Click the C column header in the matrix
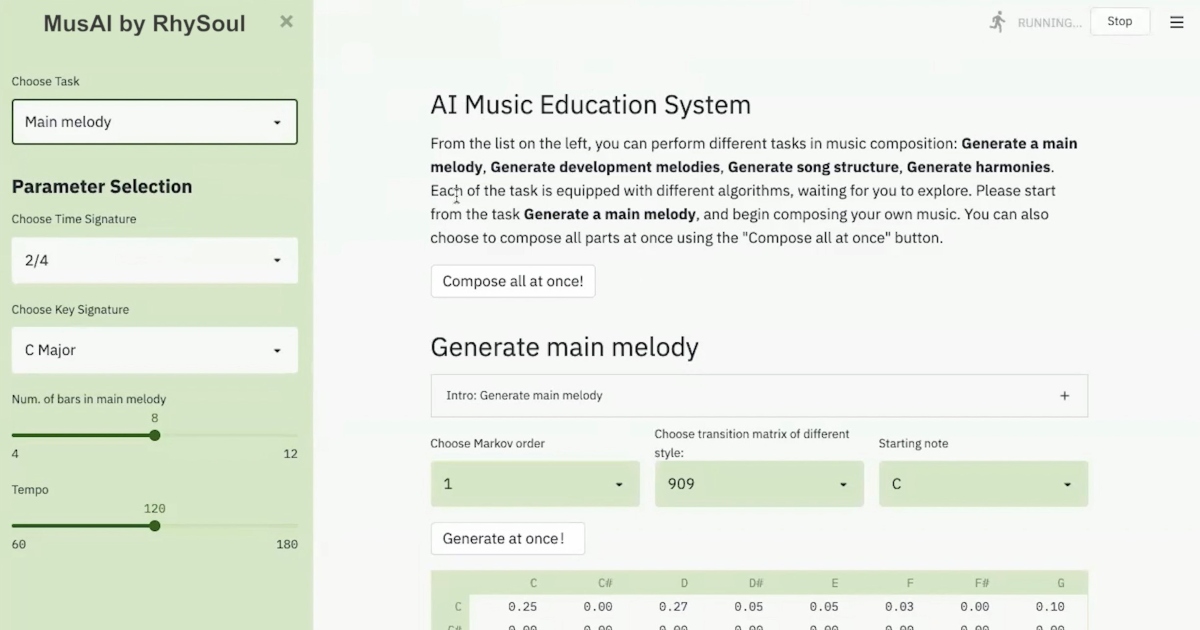The height and width of the screenshot is (630, 1200). (533, 582)
